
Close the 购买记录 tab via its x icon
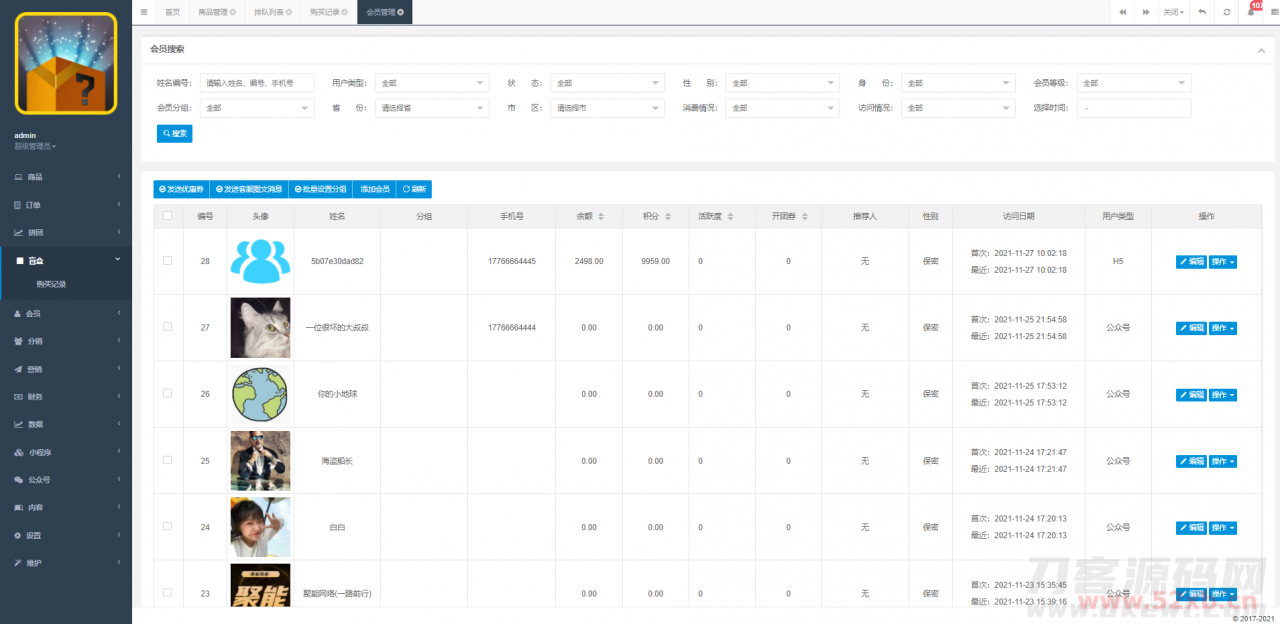(346, 12)
